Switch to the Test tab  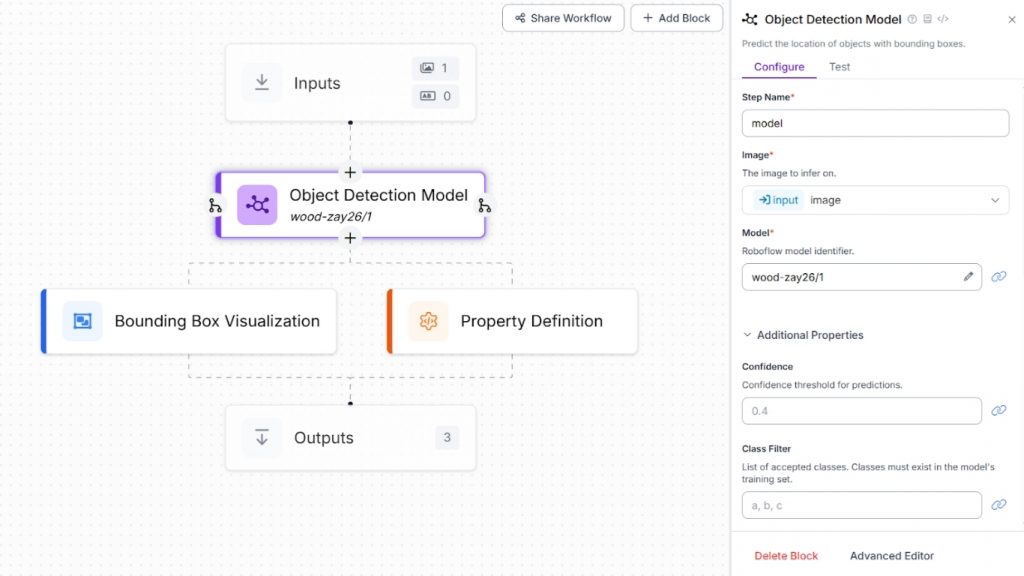[x=839, y=67]
